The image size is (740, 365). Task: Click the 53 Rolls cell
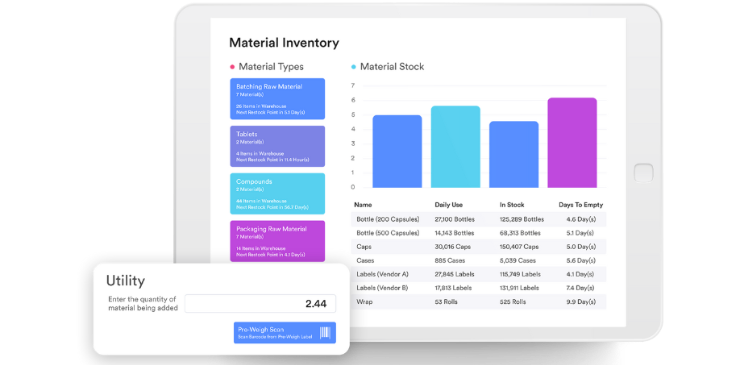coord(446,301)
